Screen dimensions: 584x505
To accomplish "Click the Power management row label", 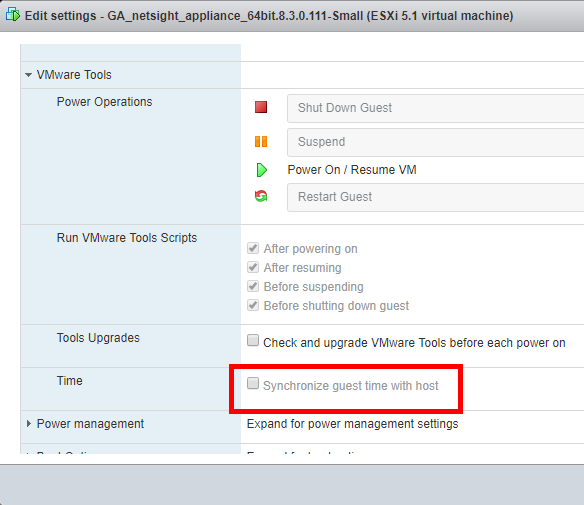I will coord(90,424).
